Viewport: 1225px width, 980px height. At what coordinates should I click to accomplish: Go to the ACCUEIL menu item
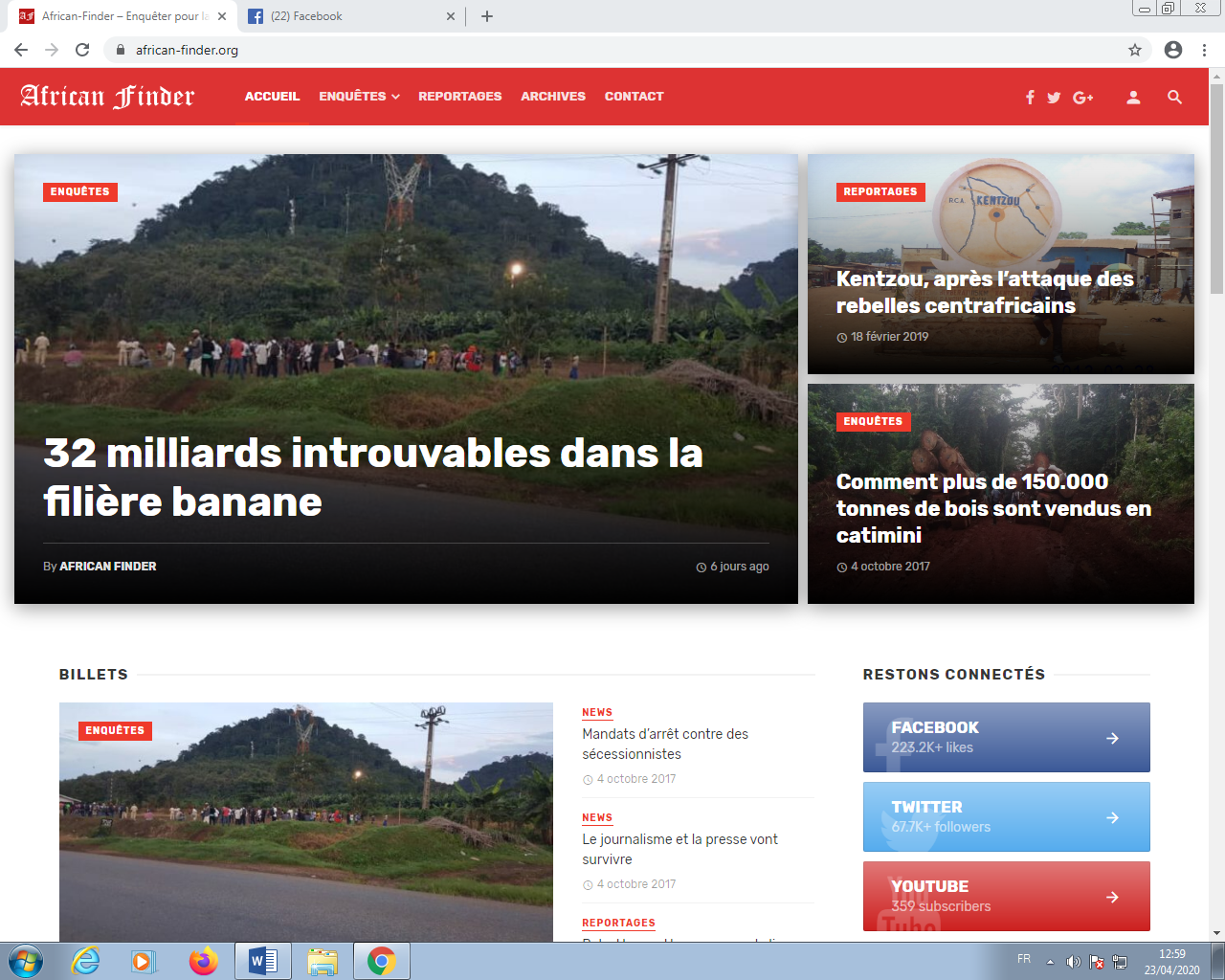[x=272, y=96]
